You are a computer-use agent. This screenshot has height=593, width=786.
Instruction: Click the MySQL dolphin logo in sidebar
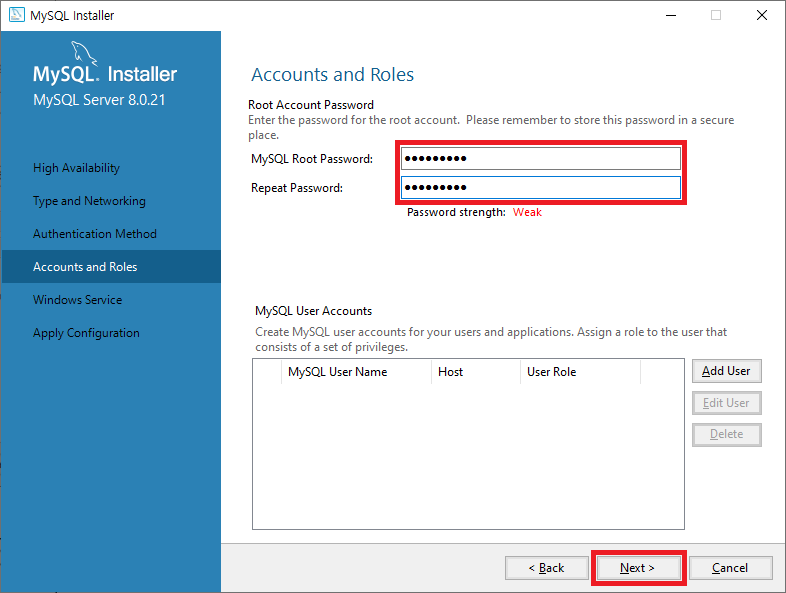[x=83, y=53]
